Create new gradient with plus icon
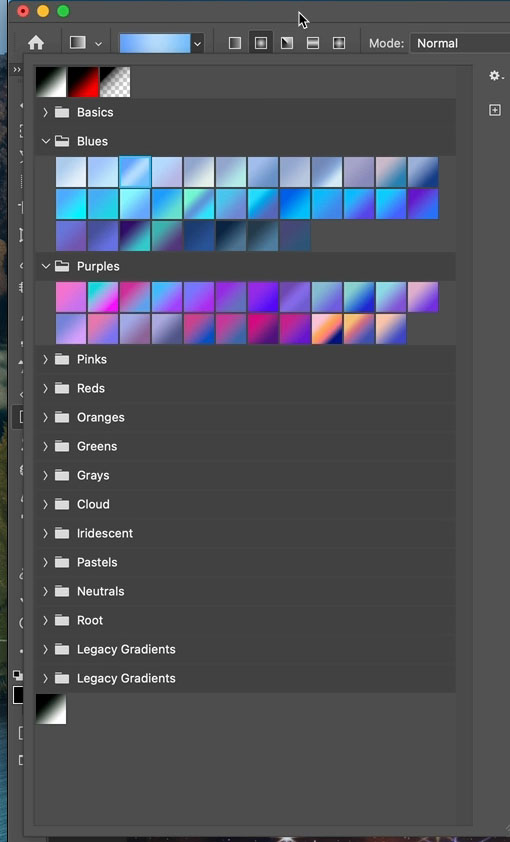Image resolution: width=510 pixels, height=842 pixels. tap(495, 110)
